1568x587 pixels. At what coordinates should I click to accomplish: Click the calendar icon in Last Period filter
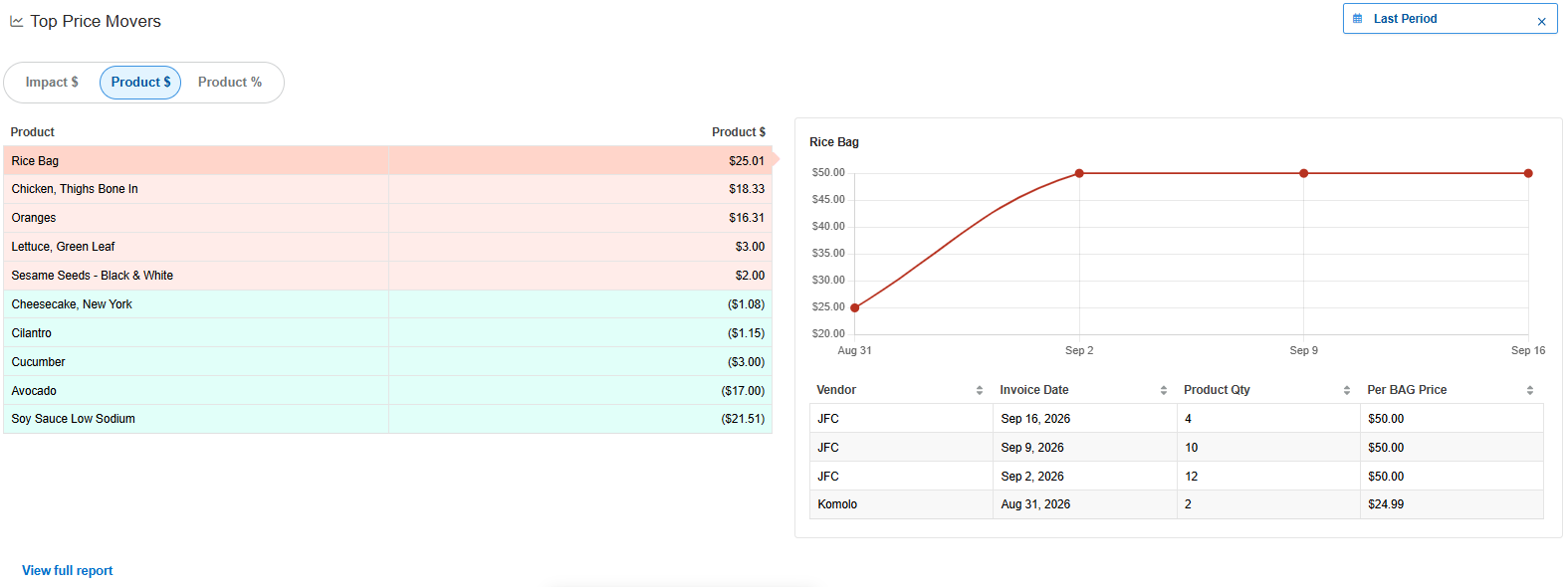click(1357, 19)
